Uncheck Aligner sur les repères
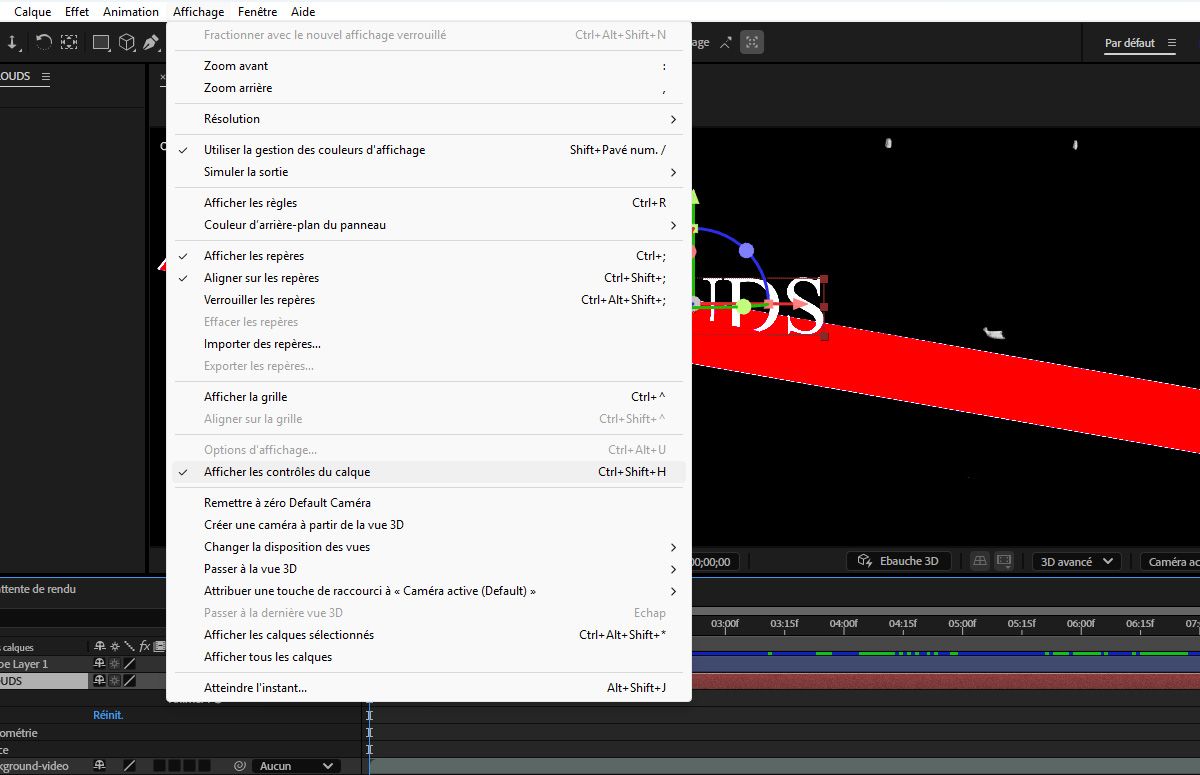The width and height of the screenshot is (1200, 775). point(429,278)
